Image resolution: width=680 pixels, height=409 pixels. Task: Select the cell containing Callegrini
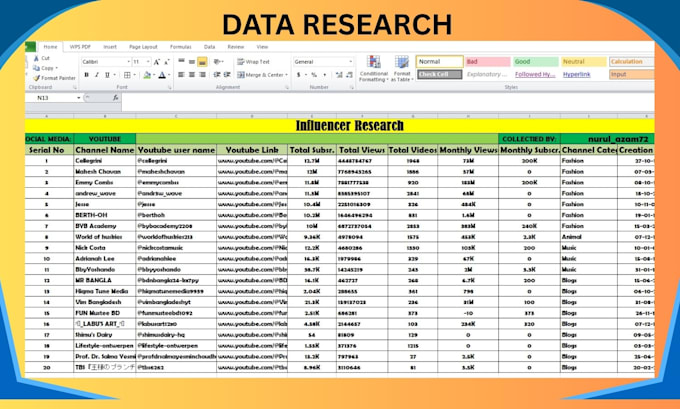tap(105, 160)
